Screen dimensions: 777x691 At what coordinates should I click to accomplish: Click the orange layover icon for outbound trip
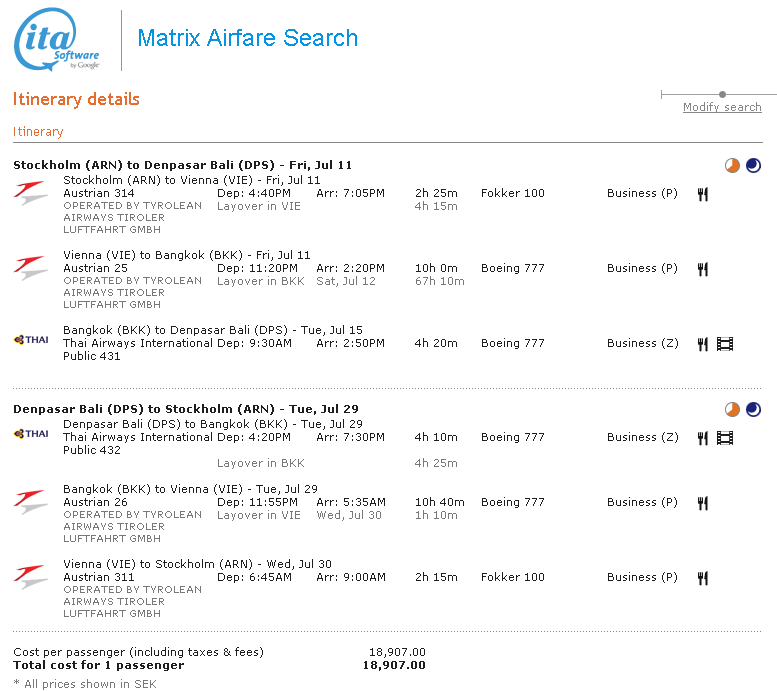coord(733,165)
